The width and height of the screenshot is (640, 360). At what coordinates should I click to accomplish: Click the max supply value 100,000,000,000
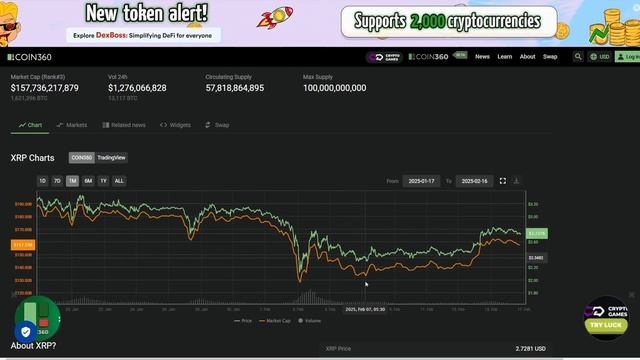coord(334,88)
